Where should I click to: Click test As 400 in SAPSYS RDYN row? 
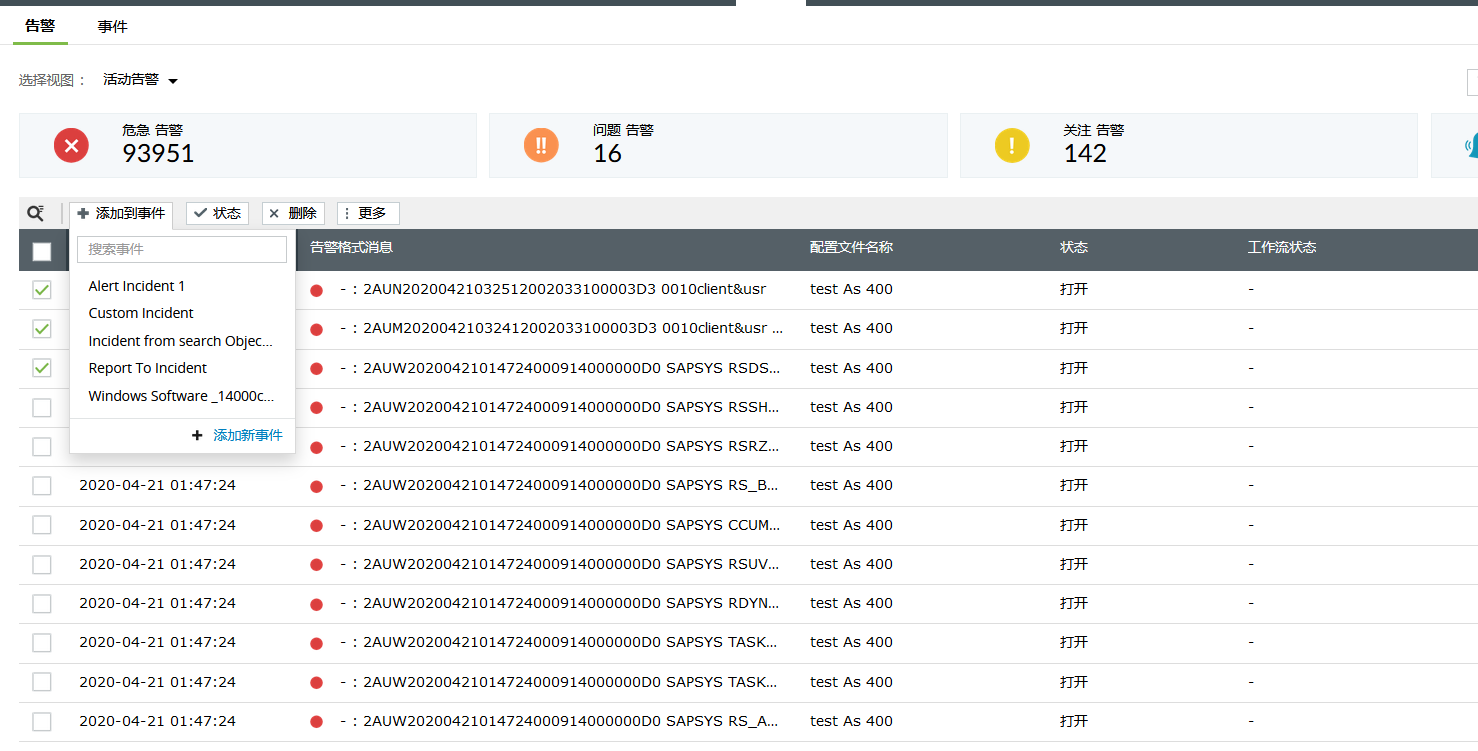tap(851, 603)
